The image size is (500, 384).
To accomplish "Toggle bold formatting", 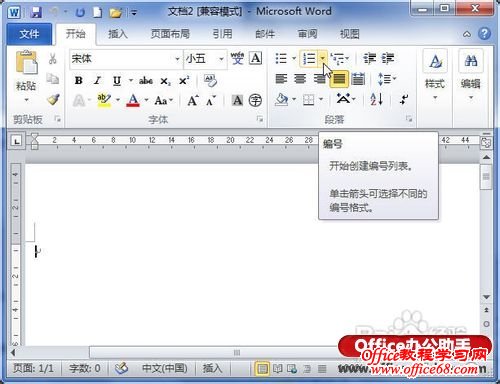I will point(79,81).
